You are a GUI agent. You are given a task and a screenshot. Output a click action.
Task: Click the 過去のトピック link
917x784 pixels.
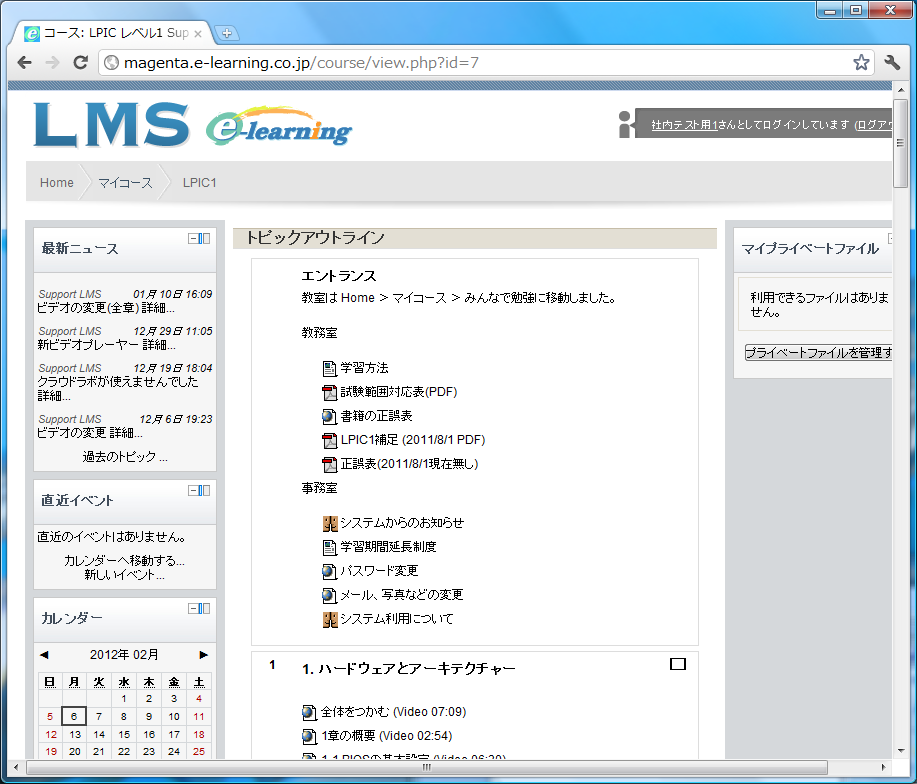pyautogui.click(x=125, y=457)
